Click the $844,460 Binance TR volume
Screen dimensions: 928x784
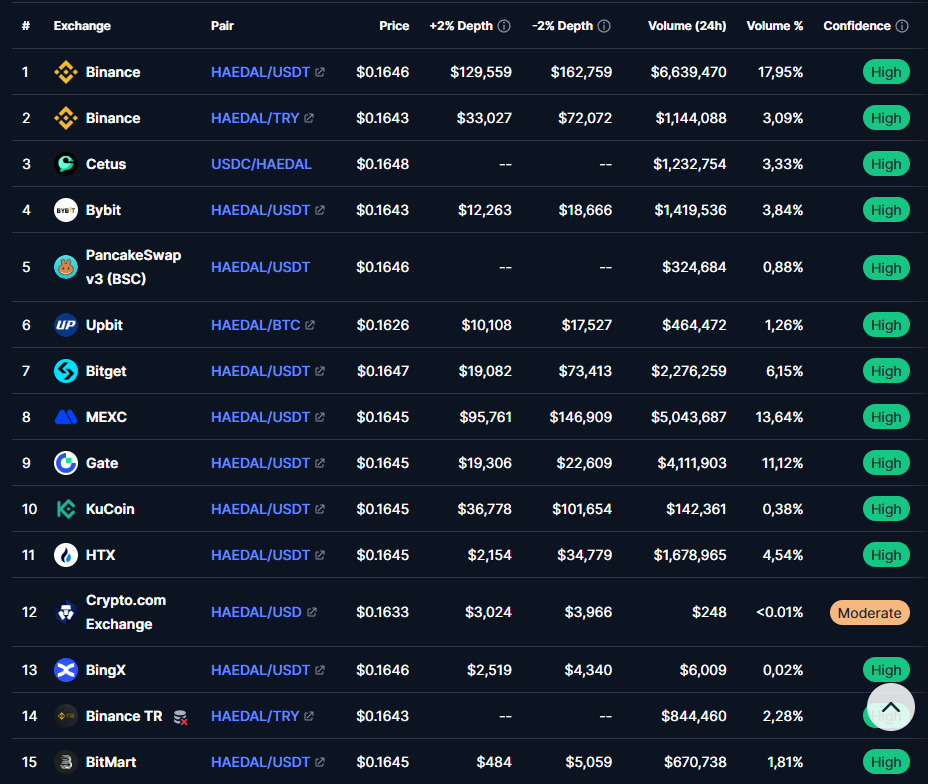click(x=694, y=716)
